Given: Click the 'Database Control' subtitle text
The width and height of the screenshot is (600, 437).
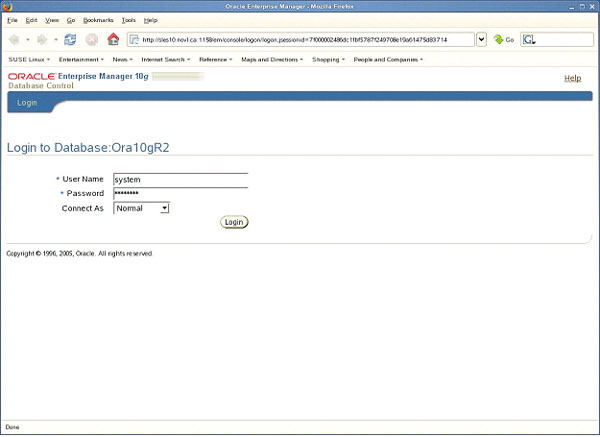Looking at the screenshot, I should (x=41, y=86).
